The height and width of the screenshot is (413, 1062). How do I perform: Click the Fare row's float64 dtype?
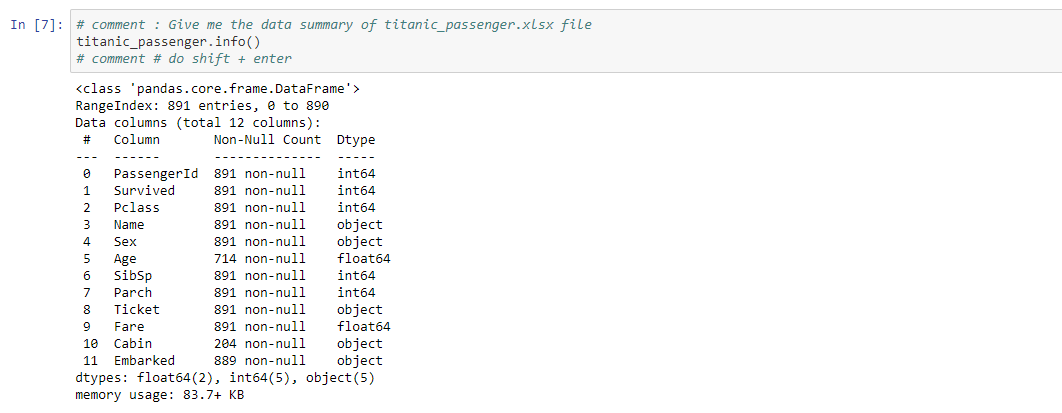[x=363, y=326]
